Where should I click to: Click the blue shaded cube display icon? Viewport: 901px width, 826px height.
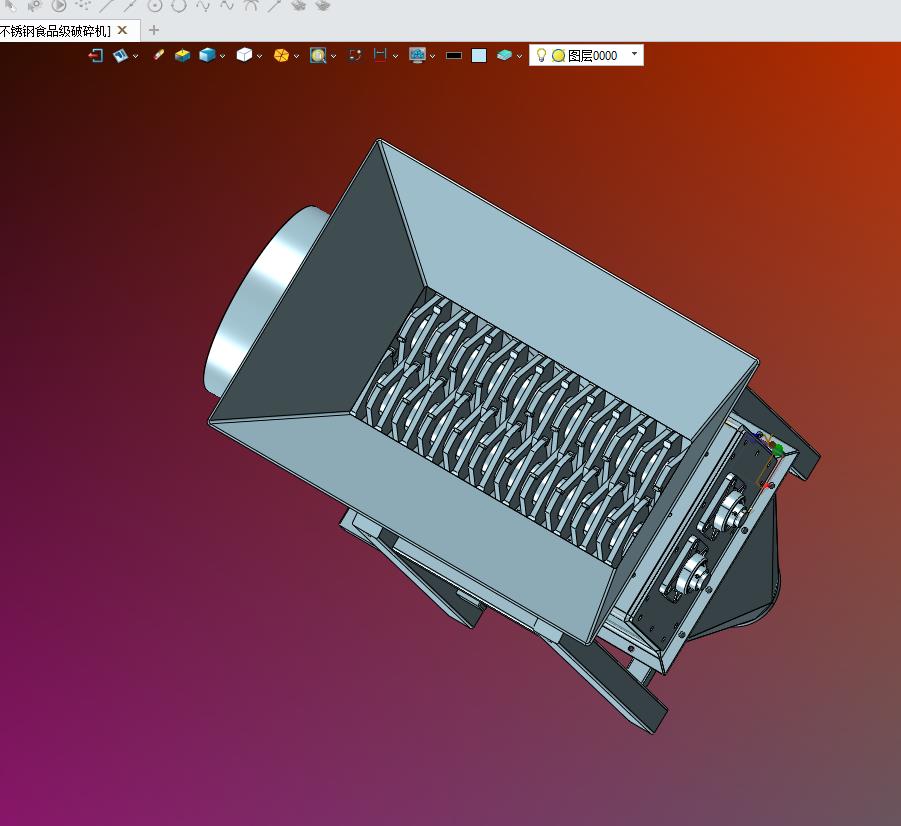pos(207,55)
